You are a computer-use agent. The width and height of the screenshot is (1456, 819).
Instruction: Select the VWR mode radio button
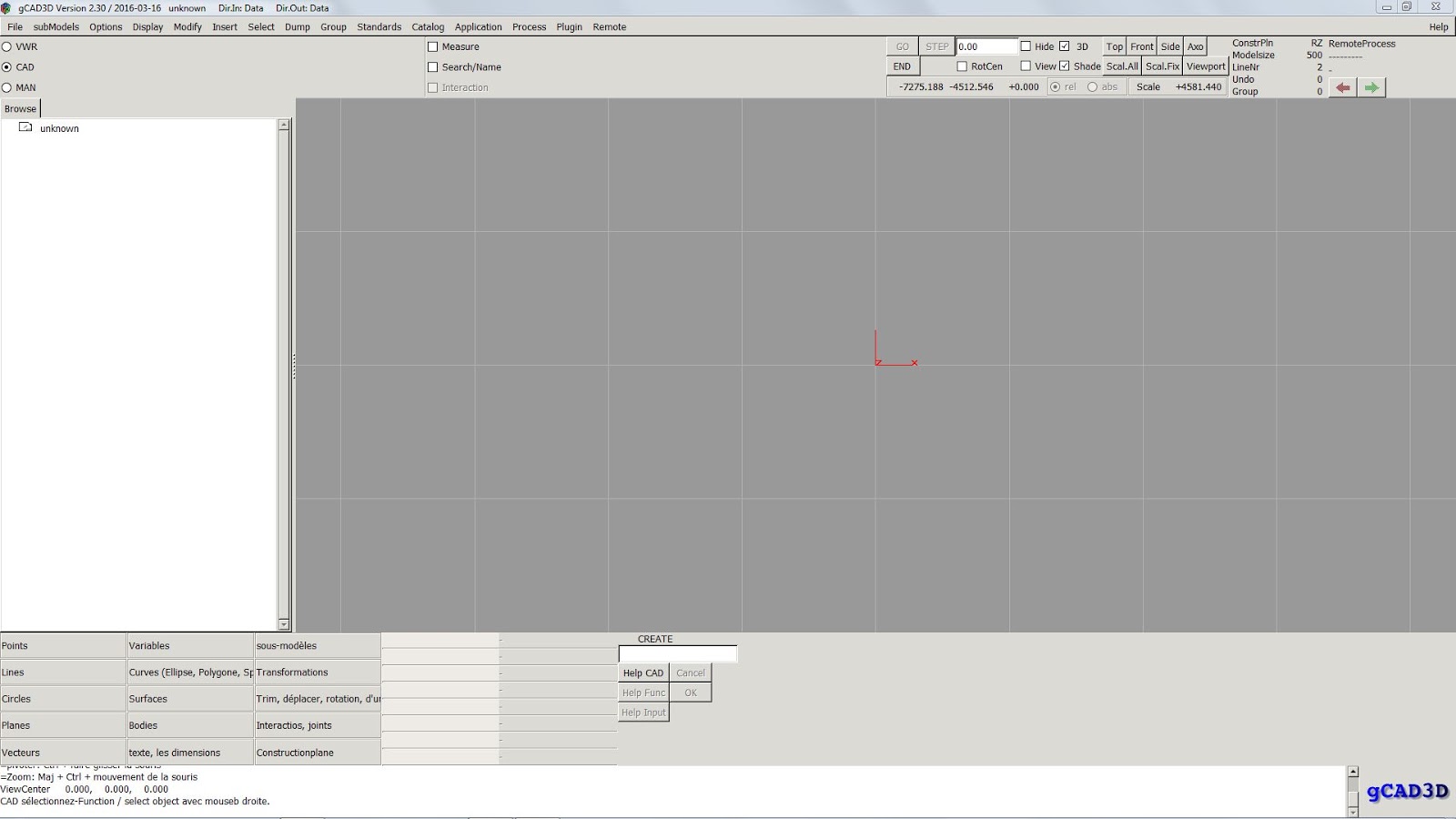click(5, 46)
